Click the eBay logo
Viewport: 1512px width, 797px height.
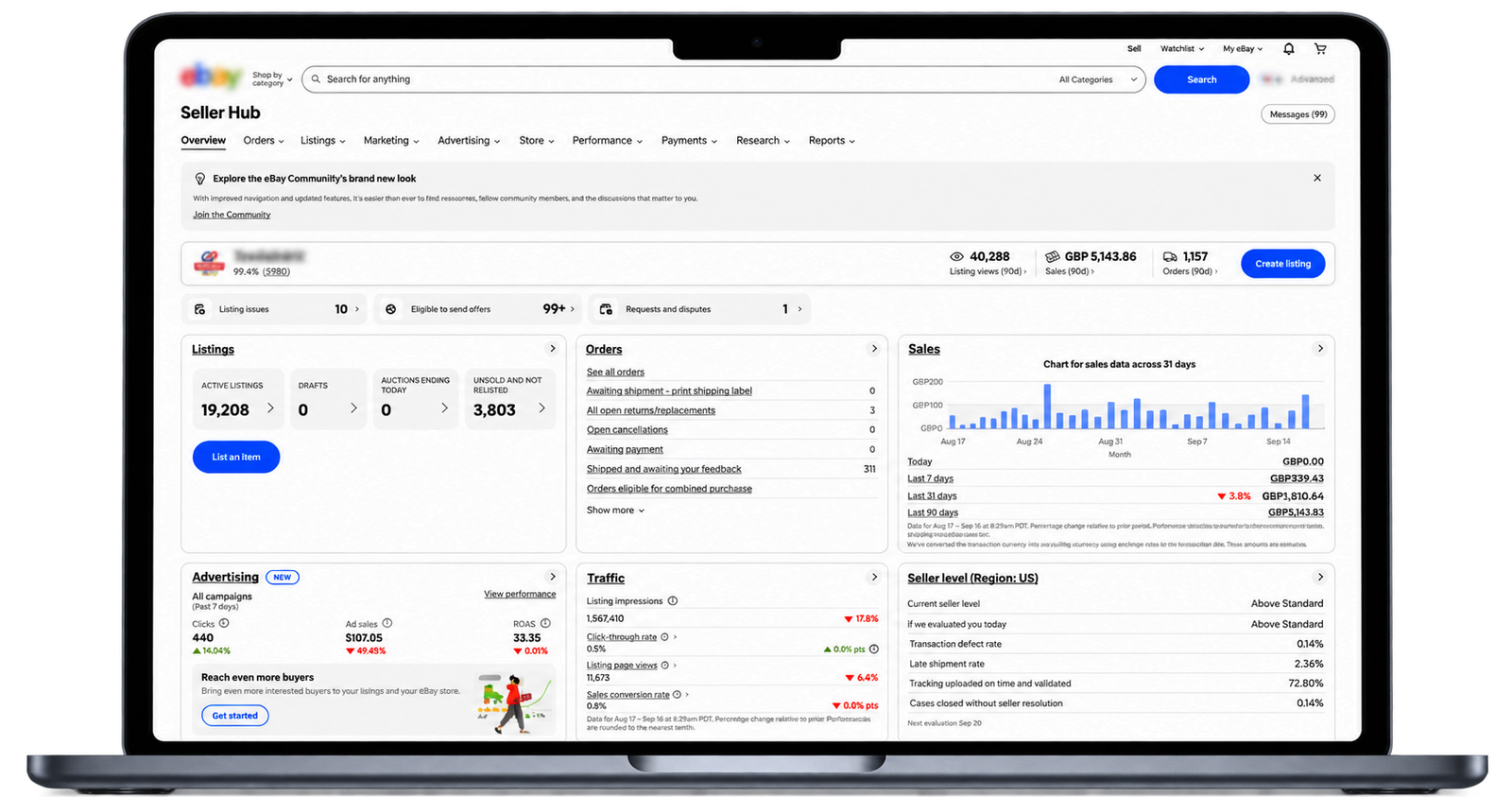pyautogui.click(x=211, y=77)
